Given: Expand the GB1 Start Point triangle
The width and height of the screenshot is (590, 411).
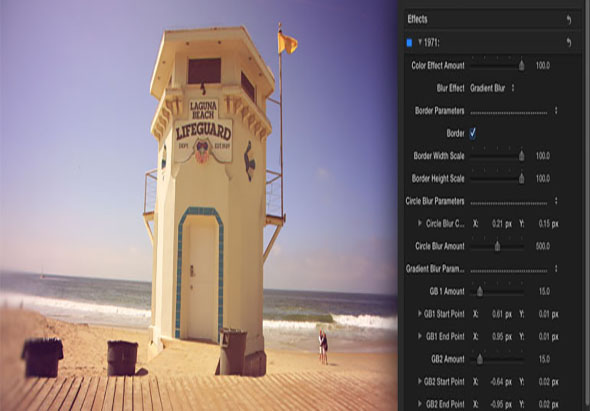Looking at the screenshot, I should point(420,314).
